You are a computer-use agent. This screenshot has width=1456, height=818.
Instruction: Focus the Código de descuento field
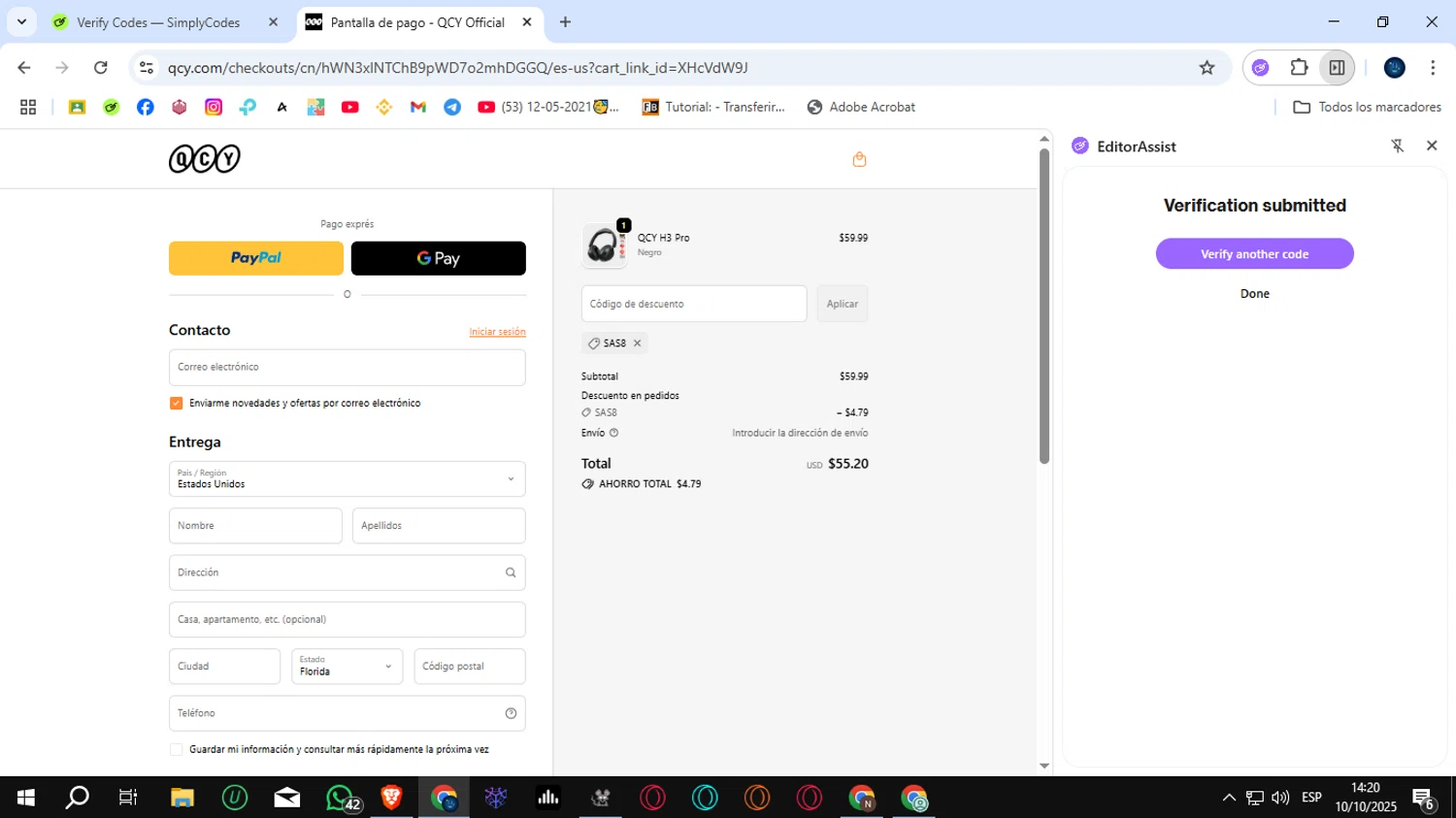pos(694,304)
